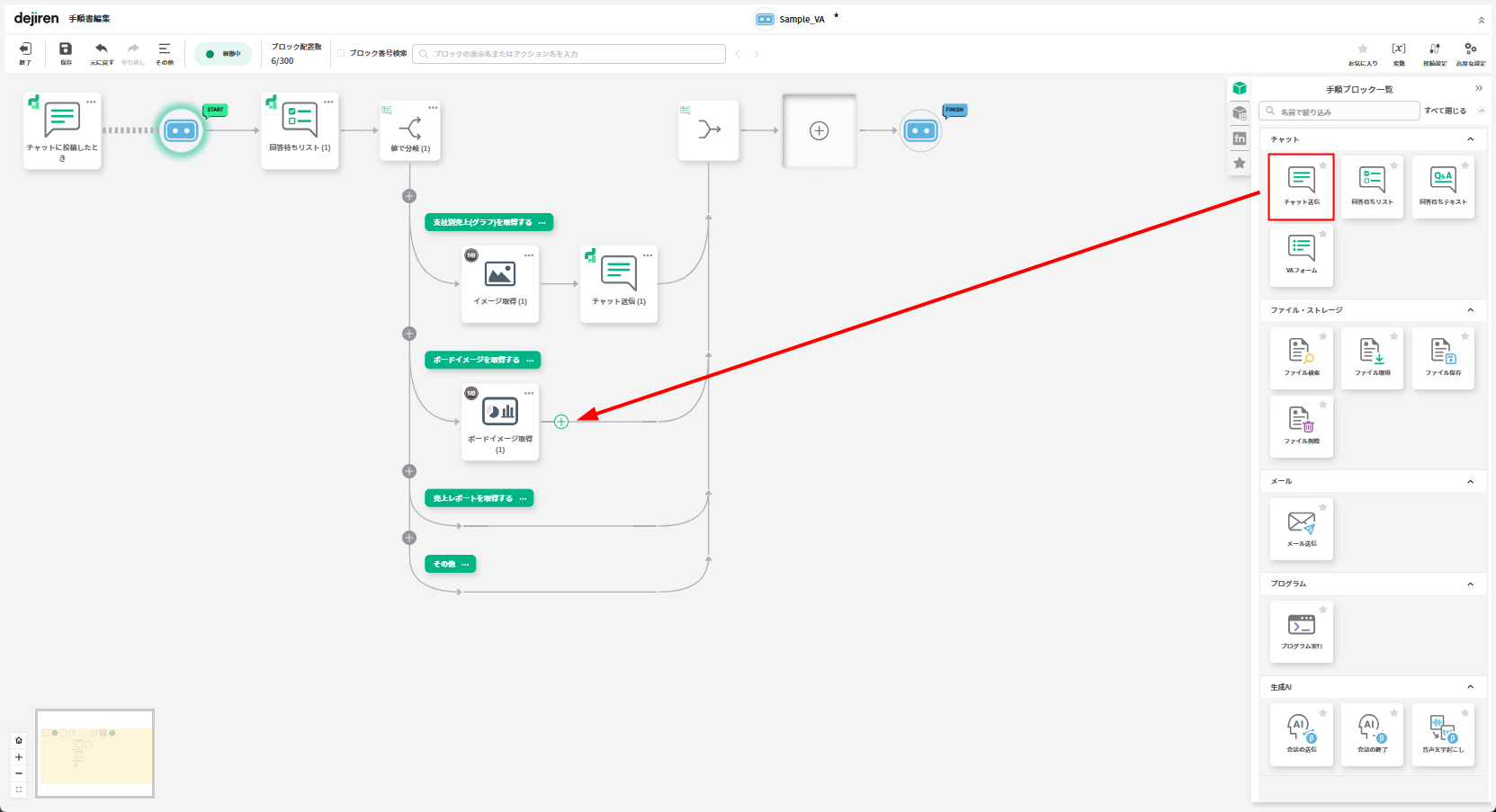
Task: Select the プログラム実行 block
Action: pyautogui.click(x=1301, y=631)
